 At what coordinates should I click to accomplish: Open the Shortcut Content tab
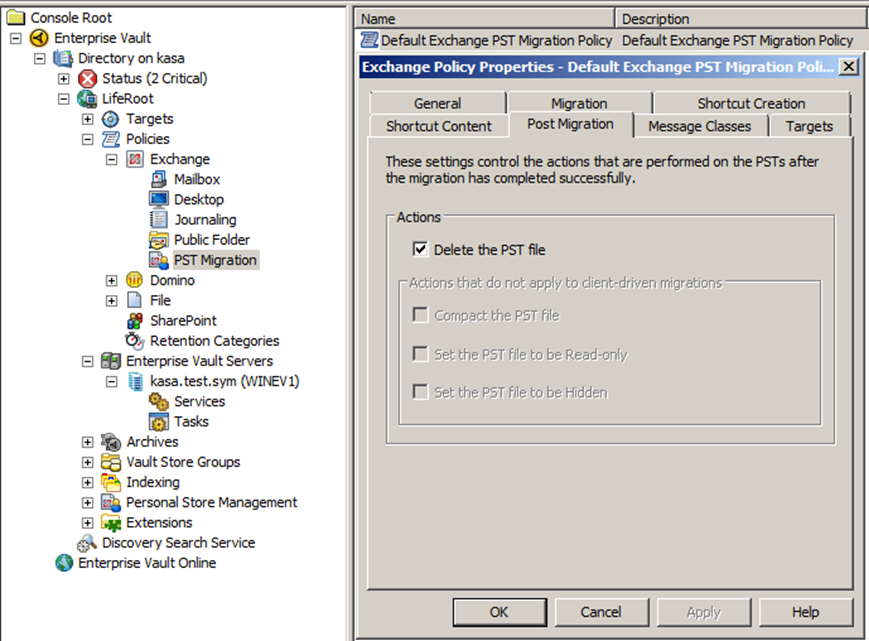click(438, 126)
